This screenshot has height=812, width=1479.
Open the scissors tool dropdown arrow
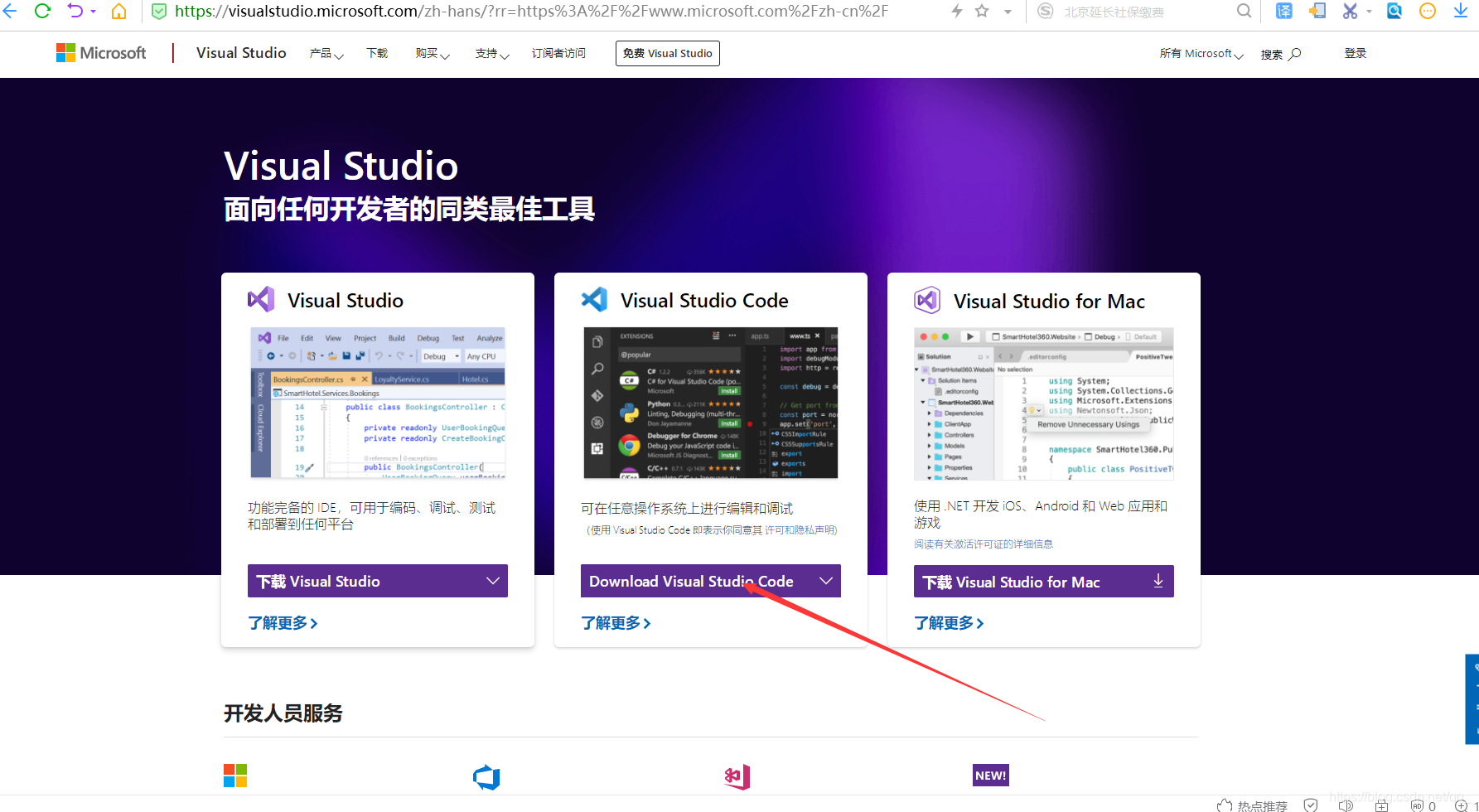coord(1369,12)
